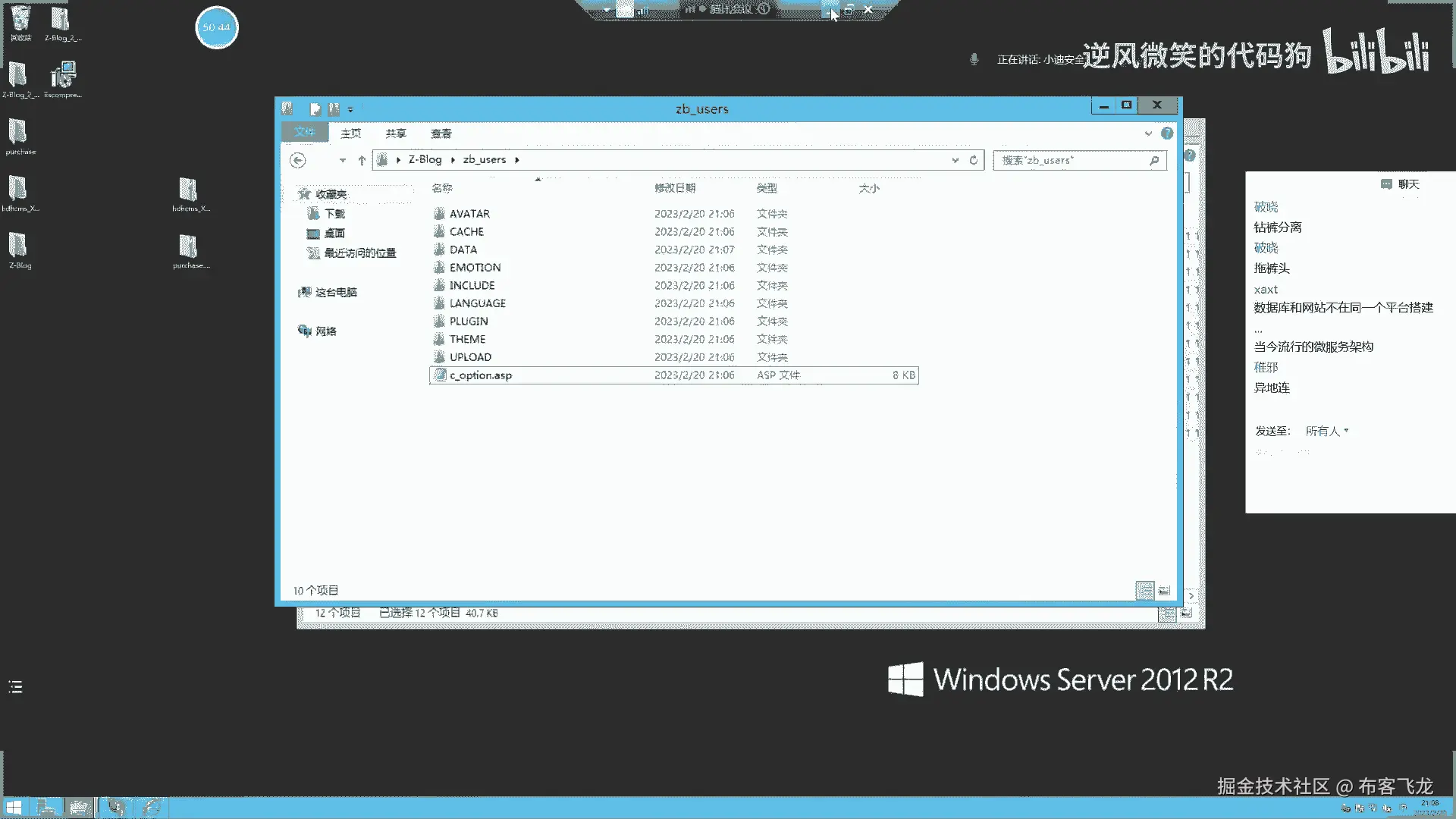Sort by 修改日期 column header
The image size is (1456, 819).
click(x=675, y=188)
